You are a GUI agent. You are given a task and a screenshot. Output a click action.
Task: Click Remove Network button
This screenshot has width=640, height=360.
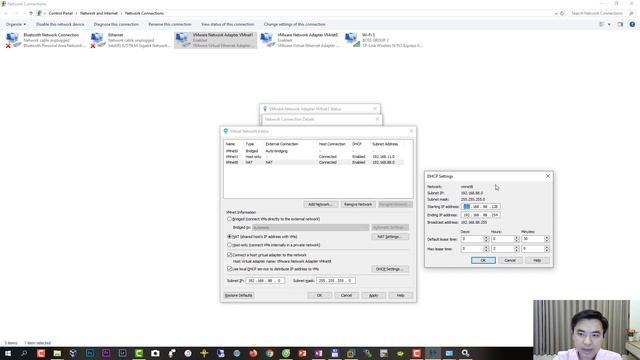358,204
